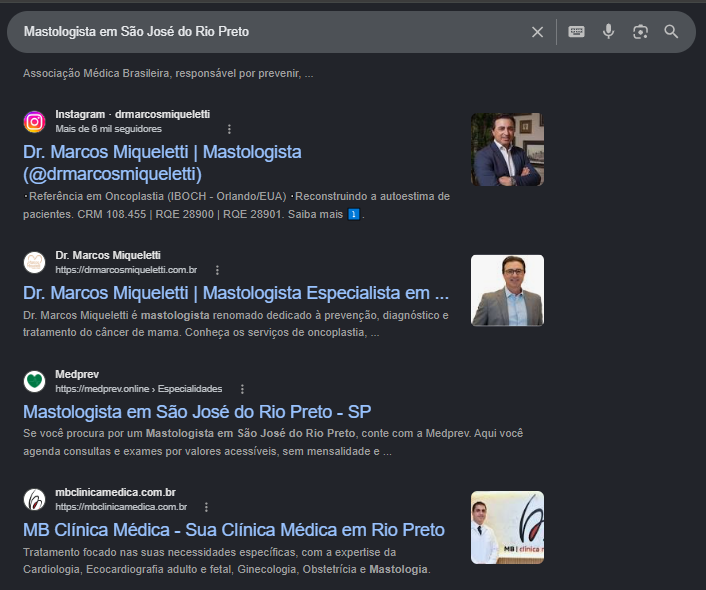
Task: Open search by image camera icon
Action: coord(640,32)
